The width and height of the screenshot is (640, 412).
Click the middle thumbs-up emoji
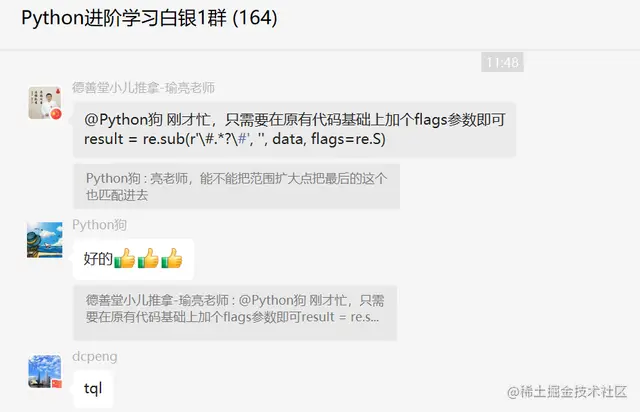[148, 258]
